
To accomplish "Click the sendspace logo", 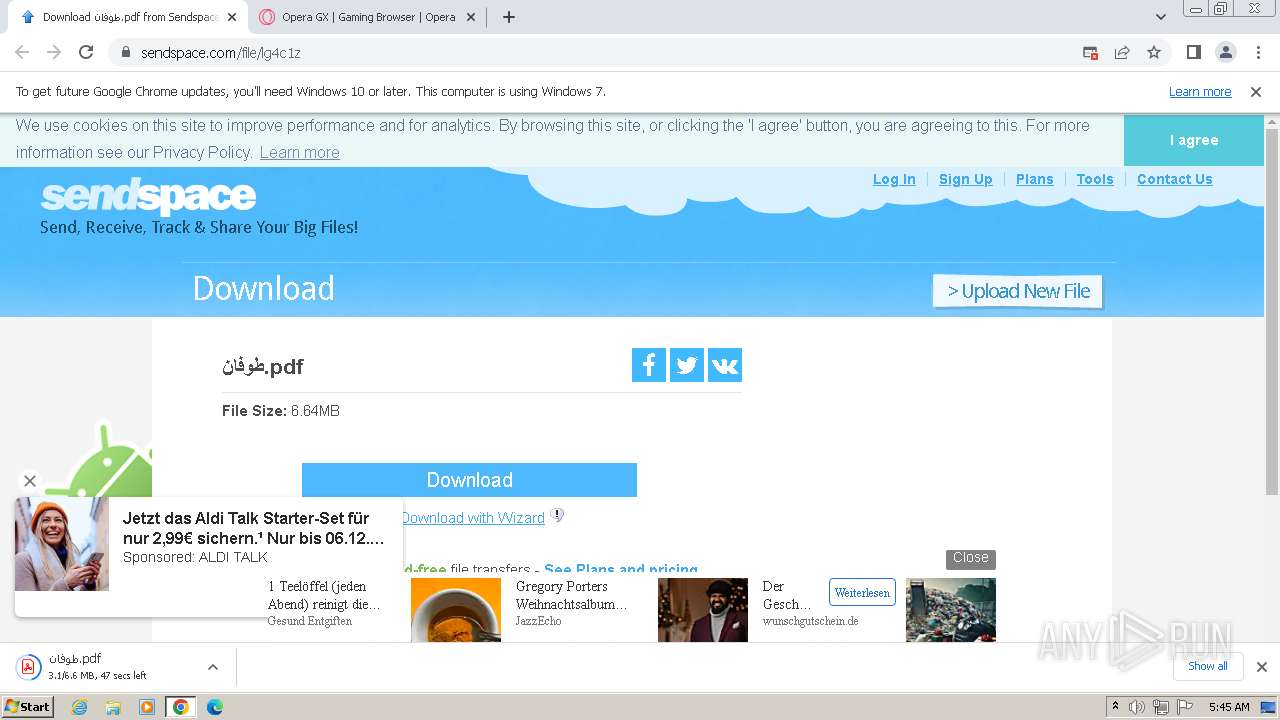I will coord(148,196).
